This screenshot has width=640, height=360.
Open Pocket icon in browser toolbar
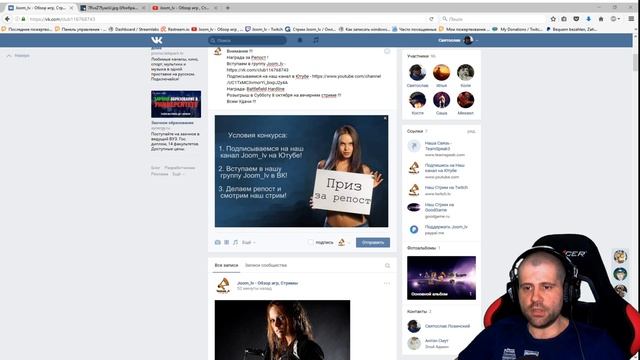coord(576,19)
